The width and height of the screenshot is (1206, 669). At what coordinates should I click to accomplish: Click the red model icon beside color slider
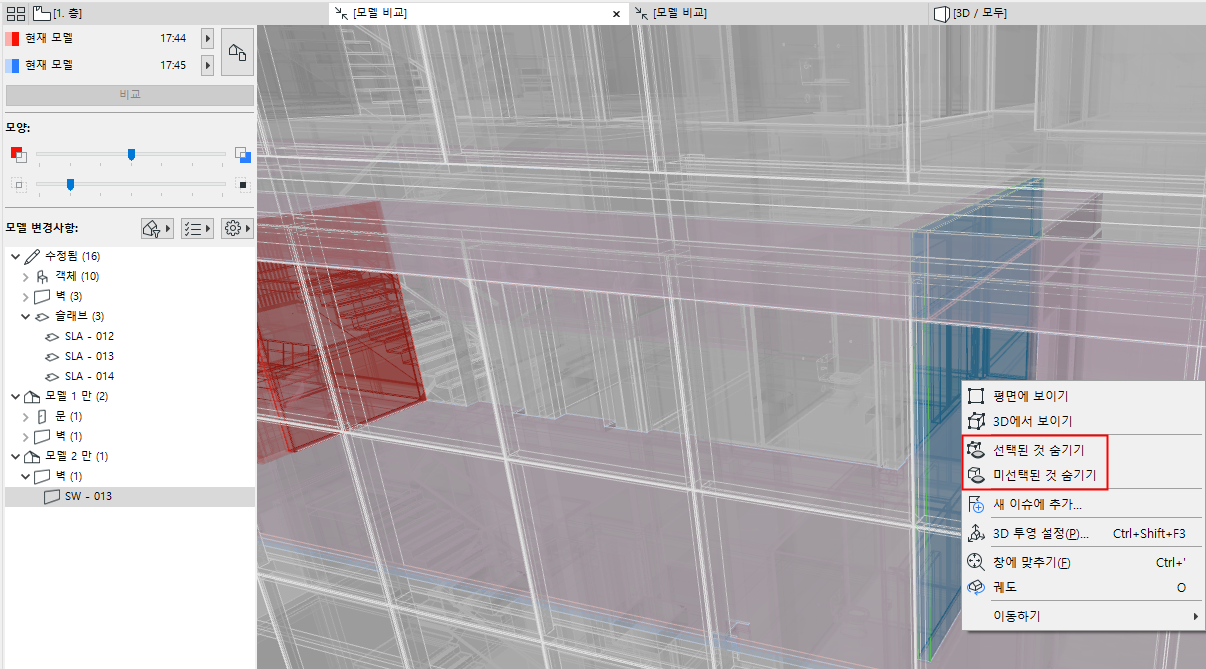(17, 154)
